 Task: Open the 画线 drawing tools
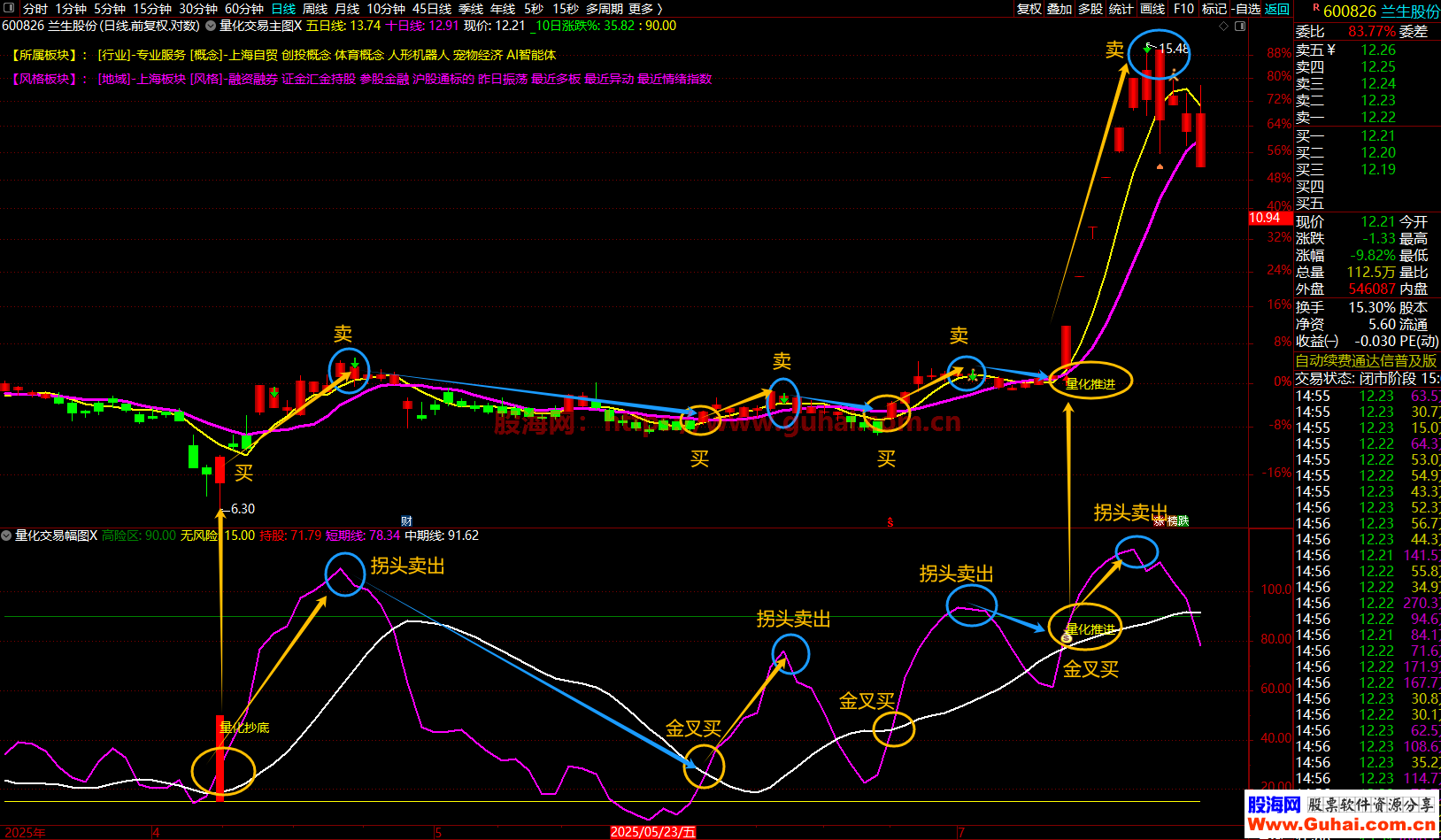point(1152,9)
